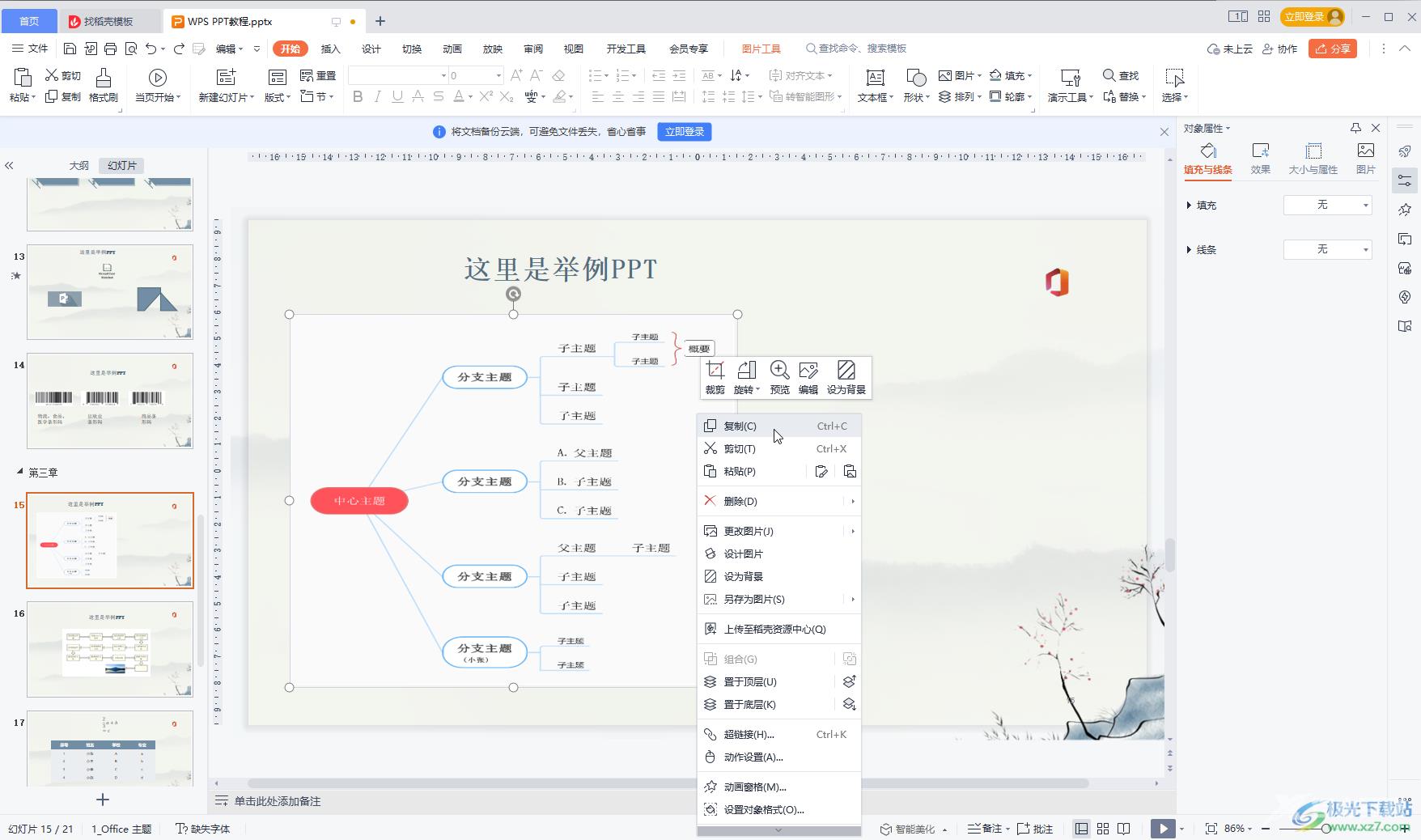
Task: Switch to slide sorter view icon
Action: pyautogui.click(x=1103, y=829)
